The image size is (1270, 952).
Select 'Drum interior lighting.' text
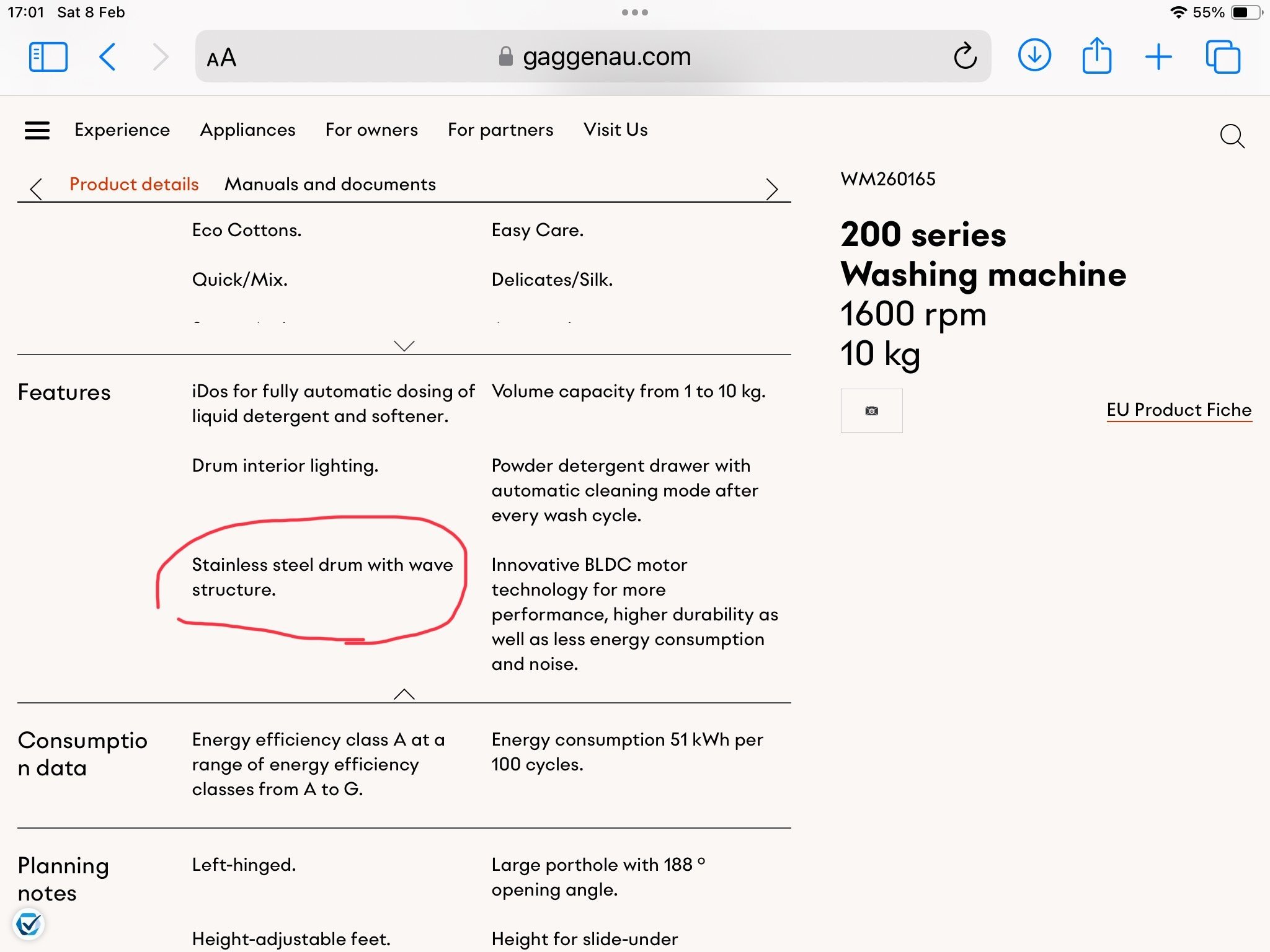285,465
